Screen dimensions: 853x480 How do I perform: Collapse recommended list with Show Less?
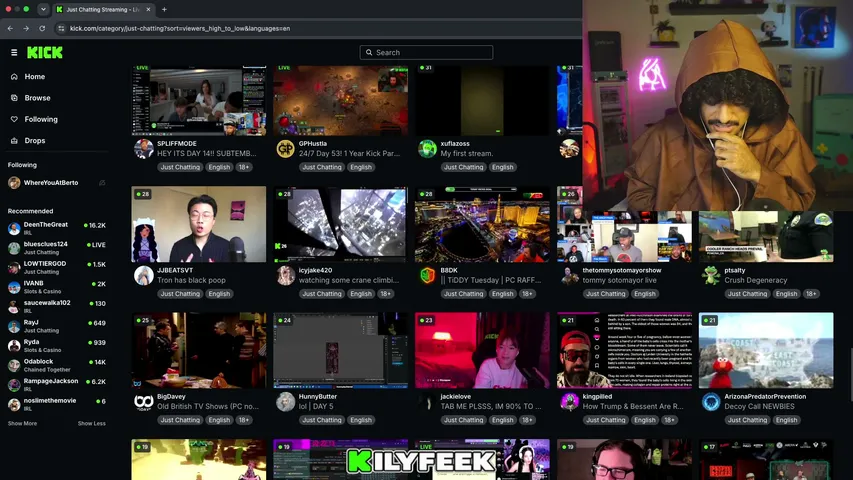point(91,423)
